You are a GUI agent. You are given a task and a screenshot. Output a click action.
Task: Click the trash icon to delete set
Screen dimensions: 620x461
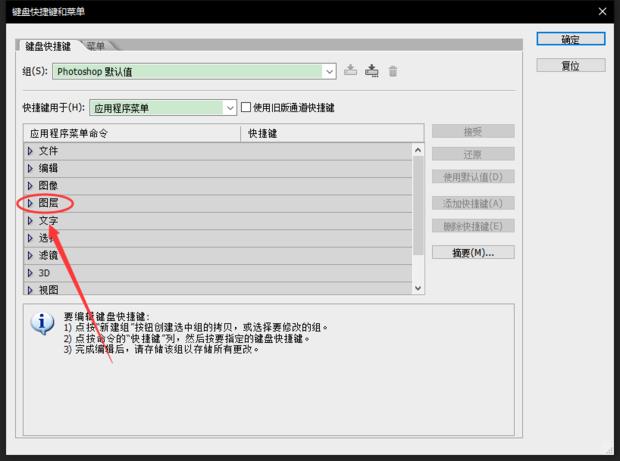pyautogui.click(x=393, y=71)
